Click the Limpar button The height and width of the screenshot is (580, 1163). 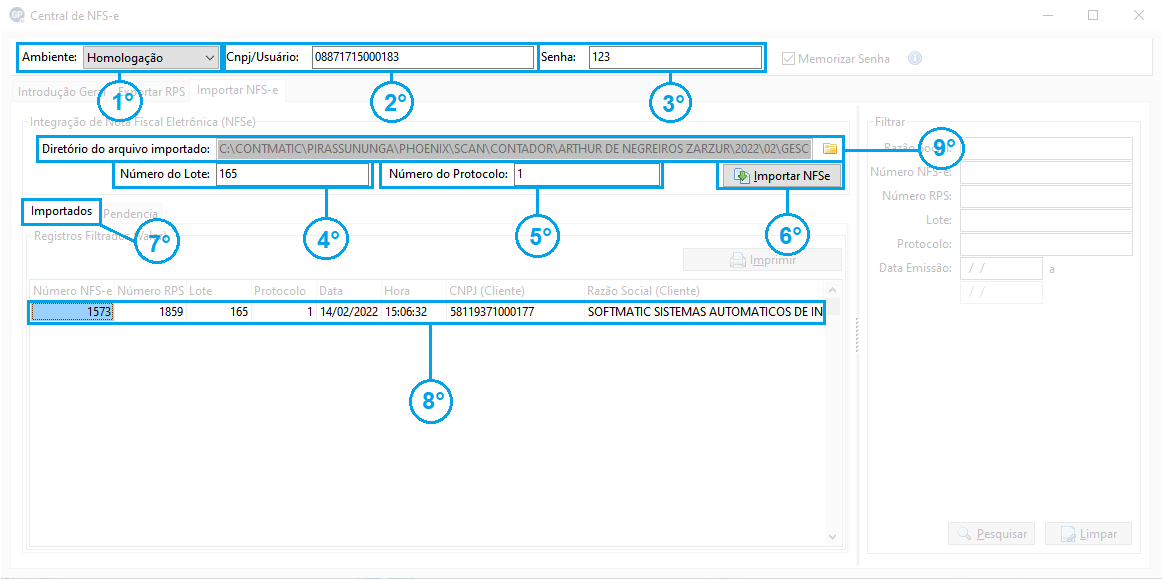tap(1088, 533)
